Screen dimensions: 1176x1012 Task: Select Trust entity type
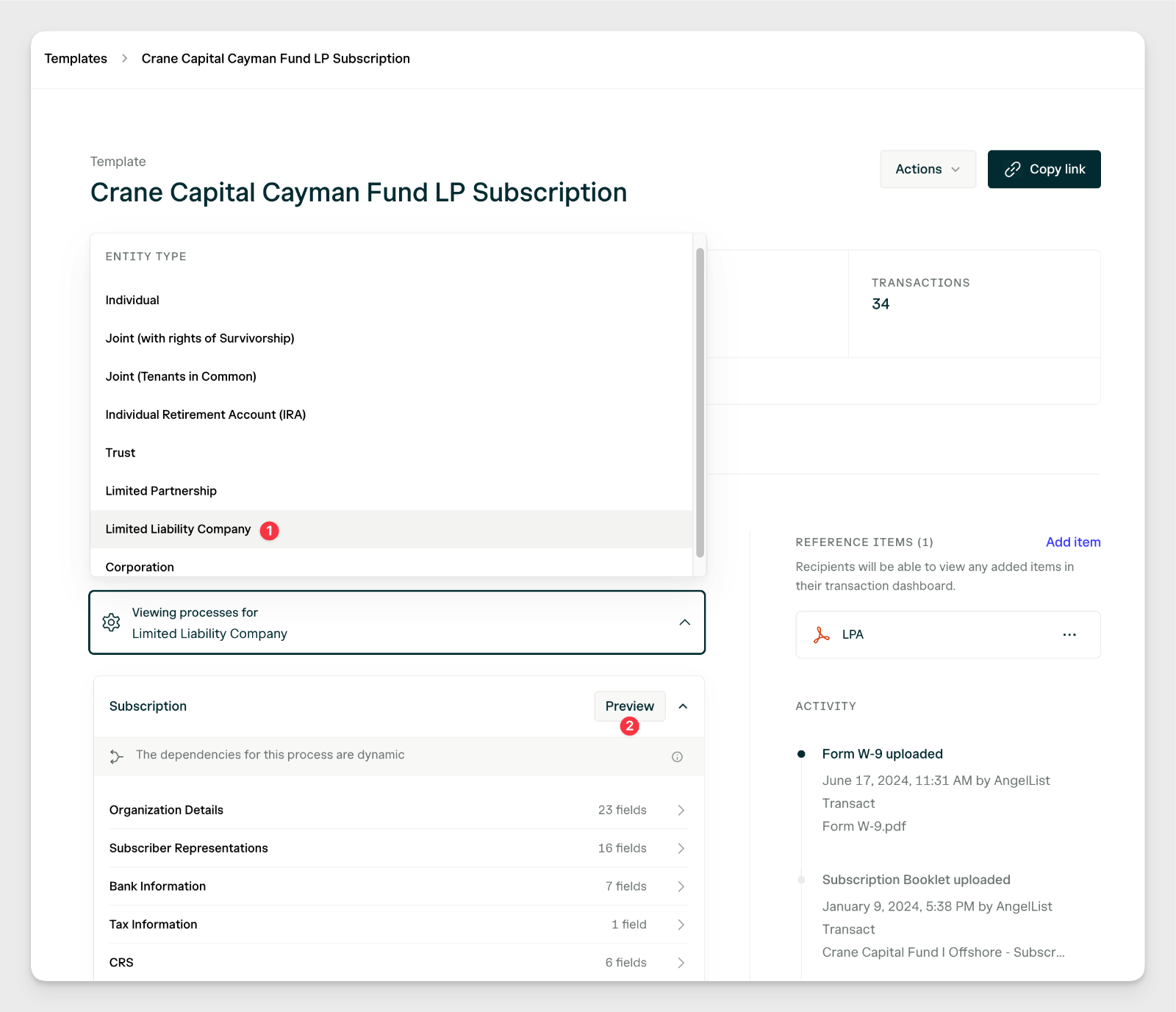click(391, 453)
